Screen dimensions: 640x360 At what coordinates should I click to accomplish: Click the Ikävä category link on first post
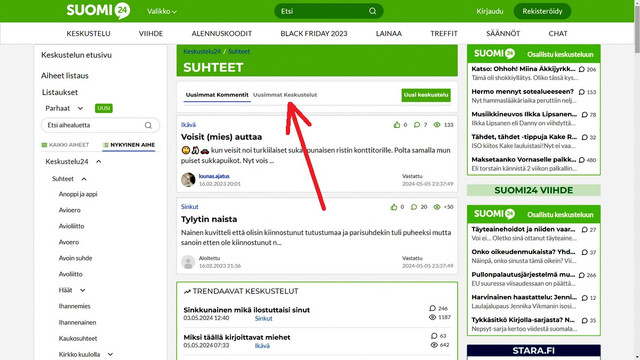pos(188,125)
